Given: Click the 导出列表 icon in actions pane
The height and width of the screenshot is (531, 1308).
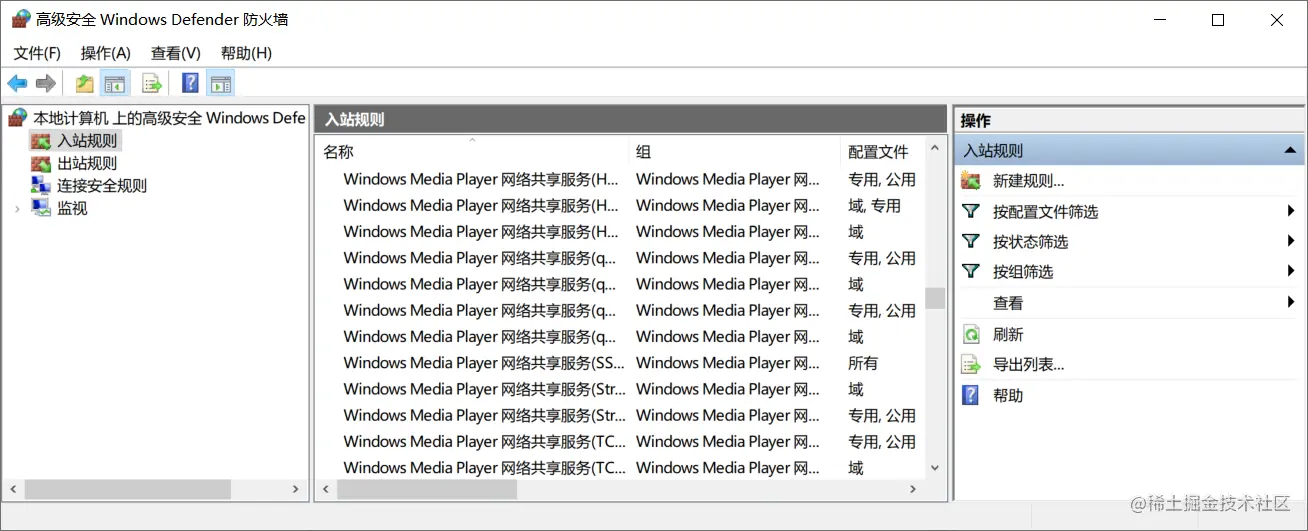Looking at the screenshot, I should coord(971,364).
